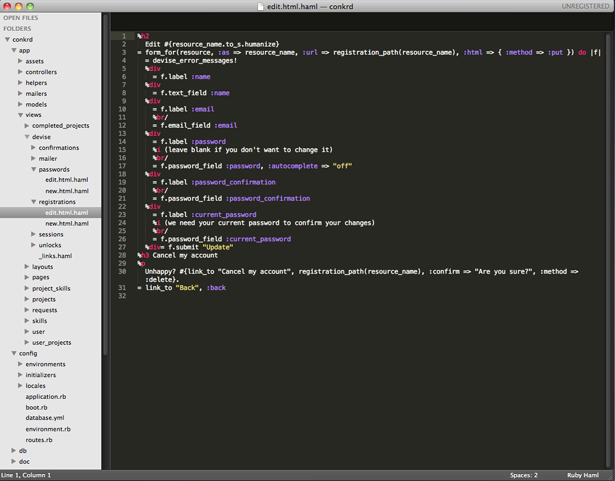Expand the pages folder

[27, 277]
